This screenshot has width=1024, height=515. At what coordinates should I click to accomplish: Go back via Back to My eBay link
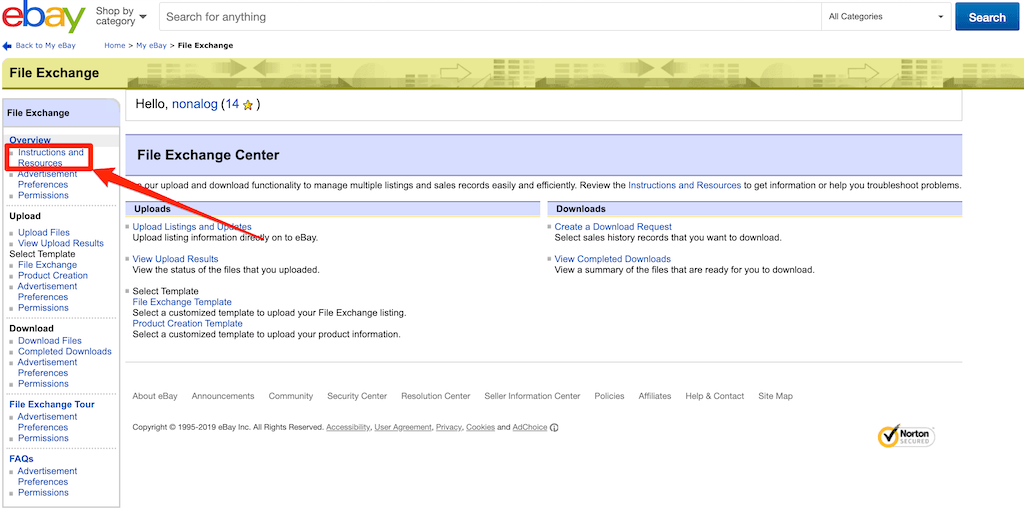click(x=45, y=46)
